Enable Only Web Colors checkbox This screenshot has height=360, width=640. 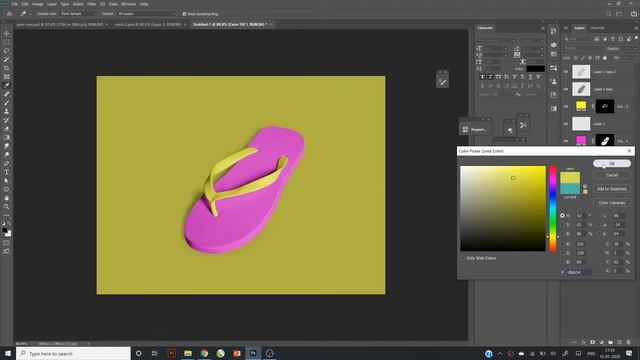(463, 258)
